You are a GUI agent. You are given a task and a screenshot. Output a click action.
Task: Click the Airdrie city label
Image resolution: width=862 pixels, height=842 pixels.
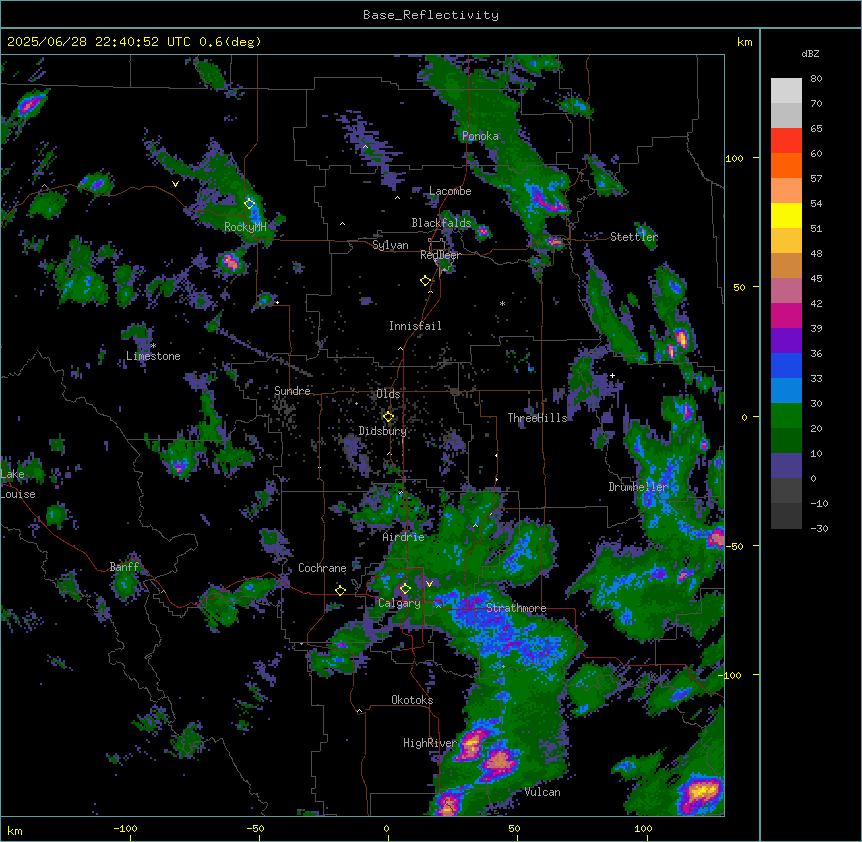(x=404, y=537)
